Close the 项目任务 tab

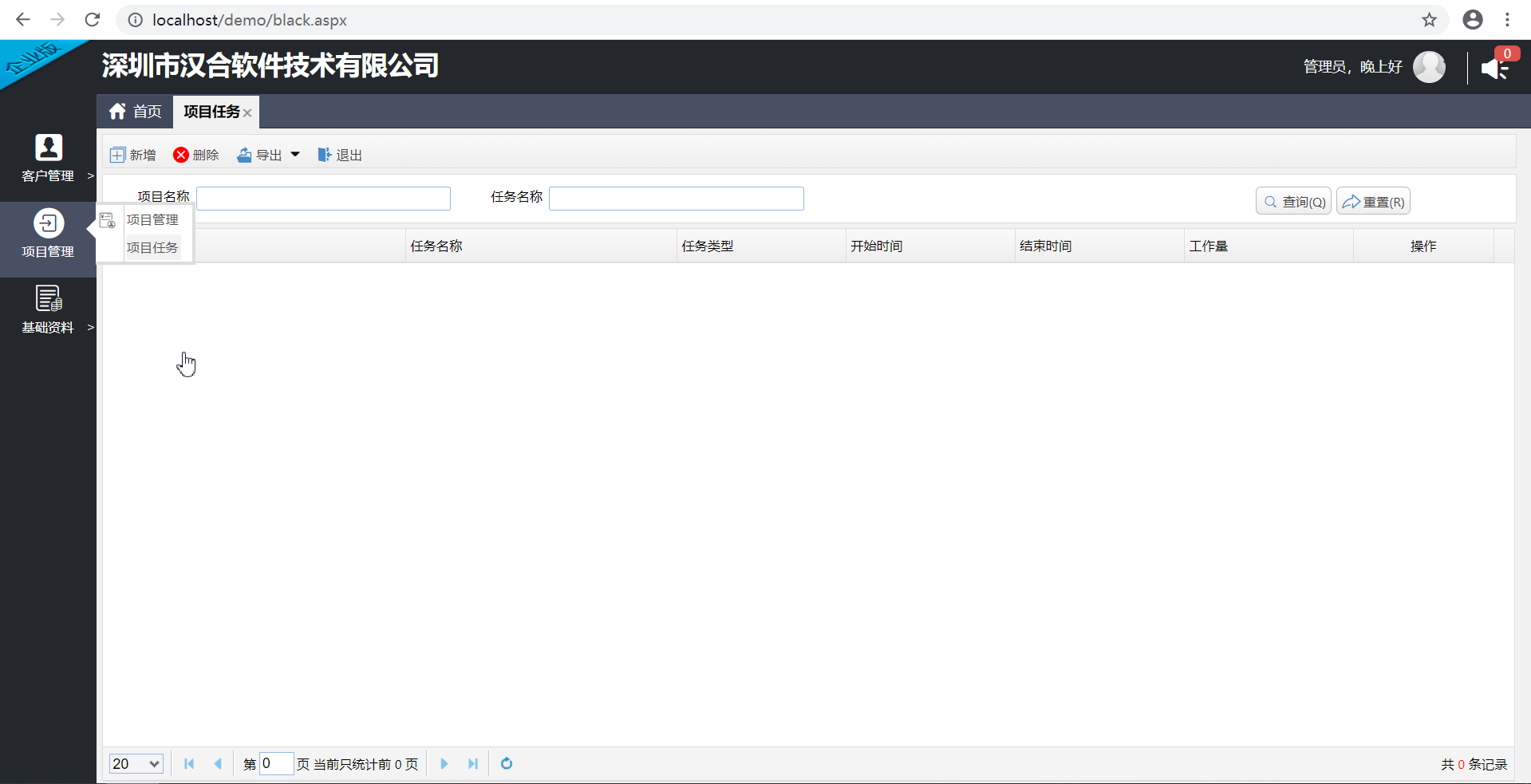tap(247, 113)
